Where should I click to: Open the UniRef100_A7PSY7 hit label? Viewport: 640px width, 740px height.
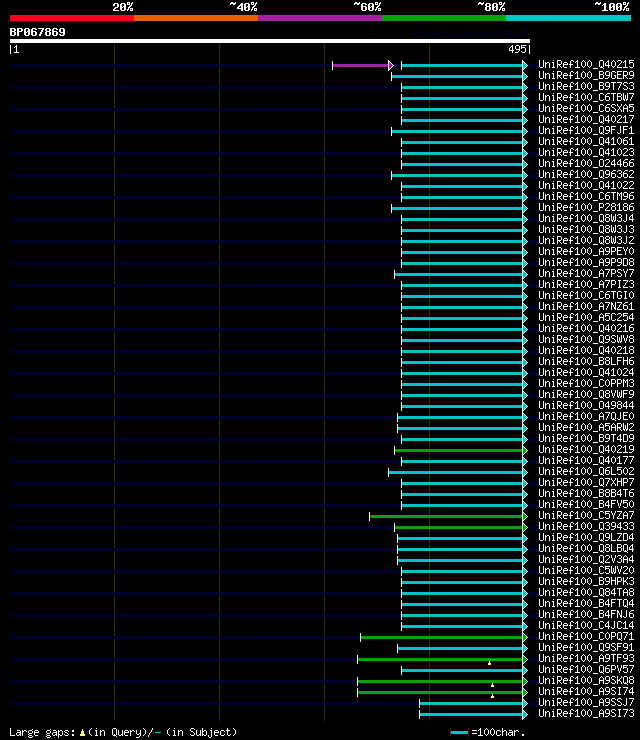586,273
